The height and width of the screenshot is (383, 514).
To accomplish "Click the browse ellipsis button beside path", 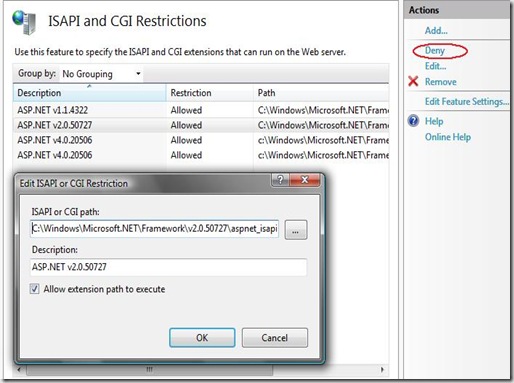I will coord(296,230).
